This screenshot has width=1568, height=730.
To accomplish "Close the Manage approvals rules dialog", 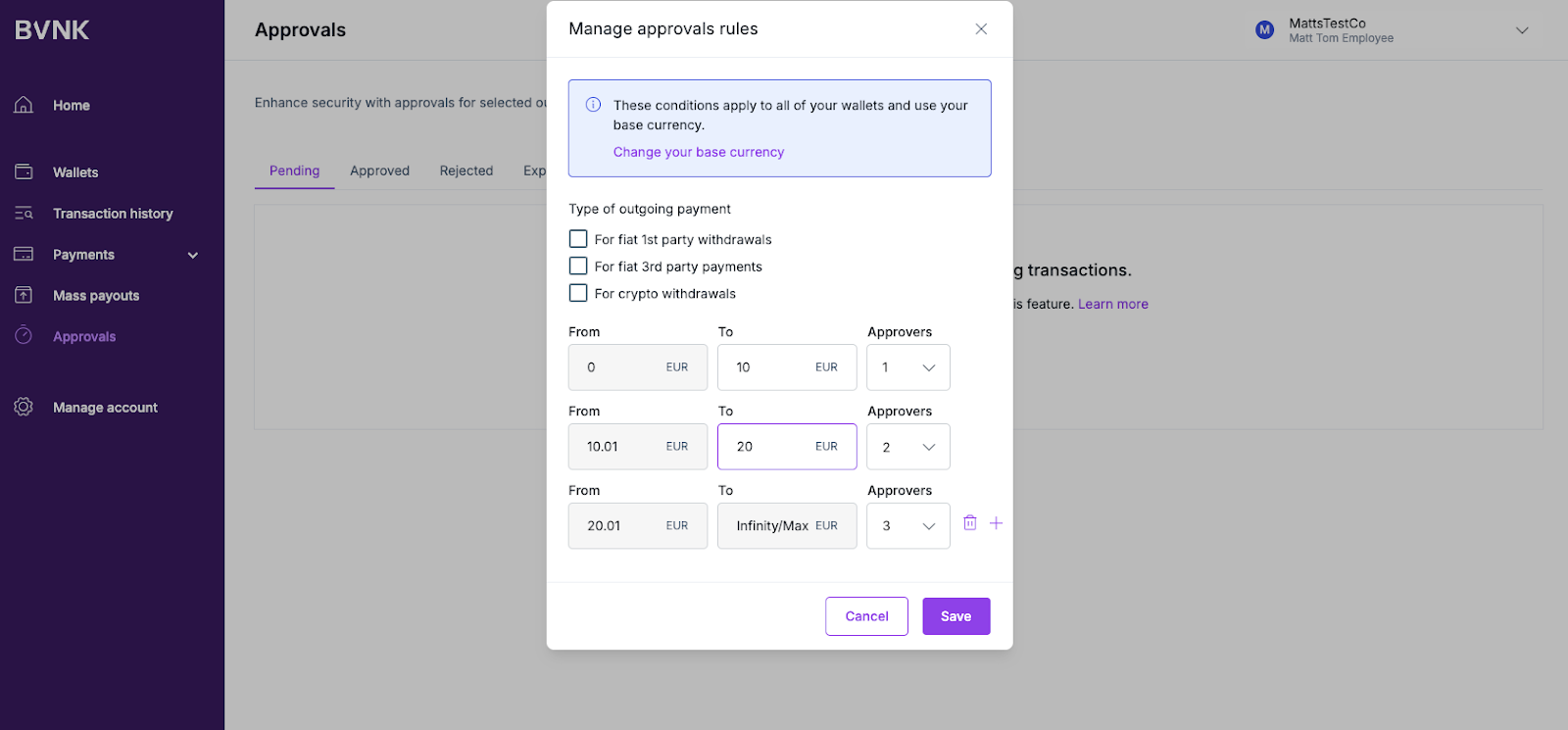I will tap(980, 29).
